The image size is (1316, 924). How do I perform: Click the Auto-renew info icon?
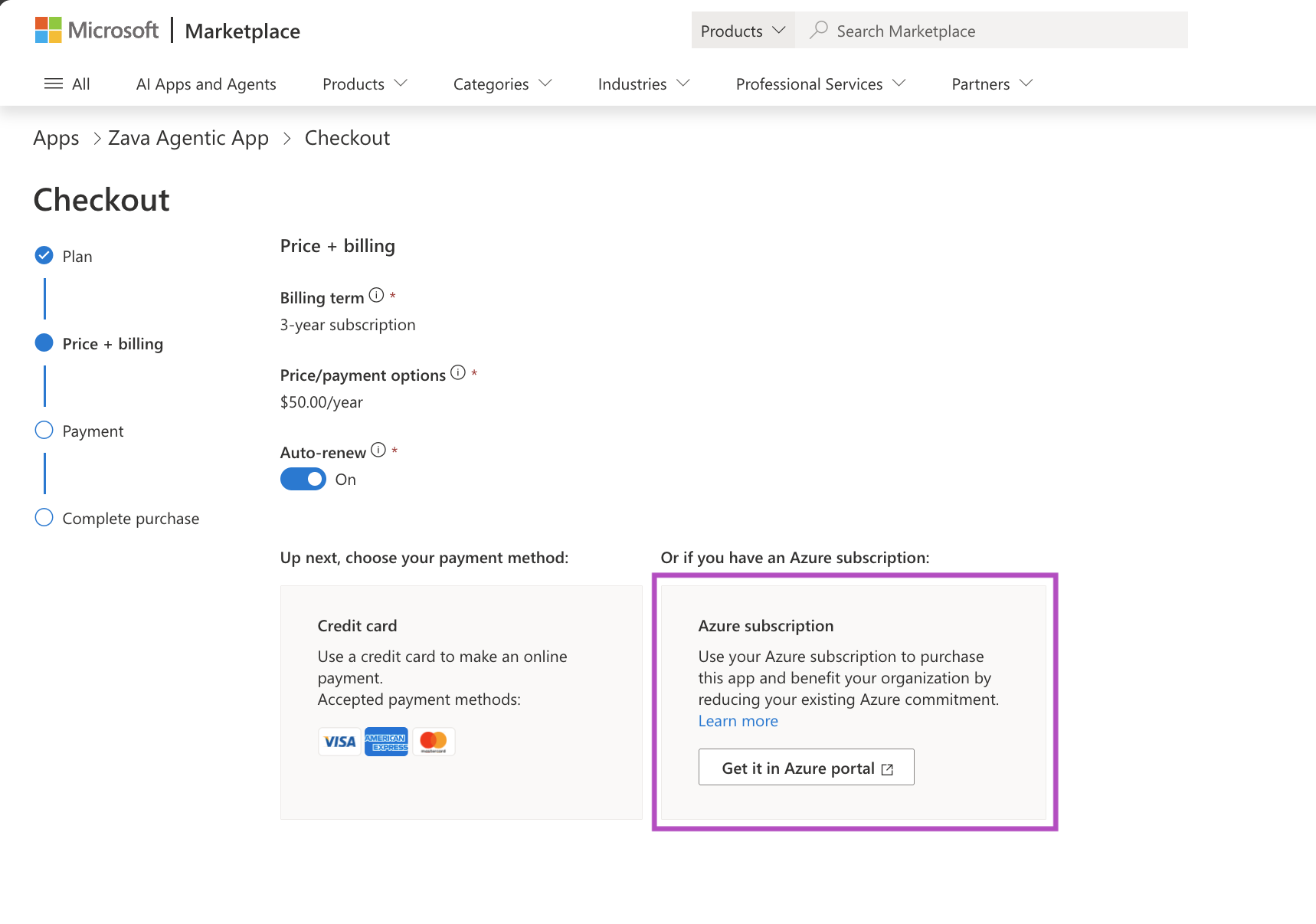[378, 450]
